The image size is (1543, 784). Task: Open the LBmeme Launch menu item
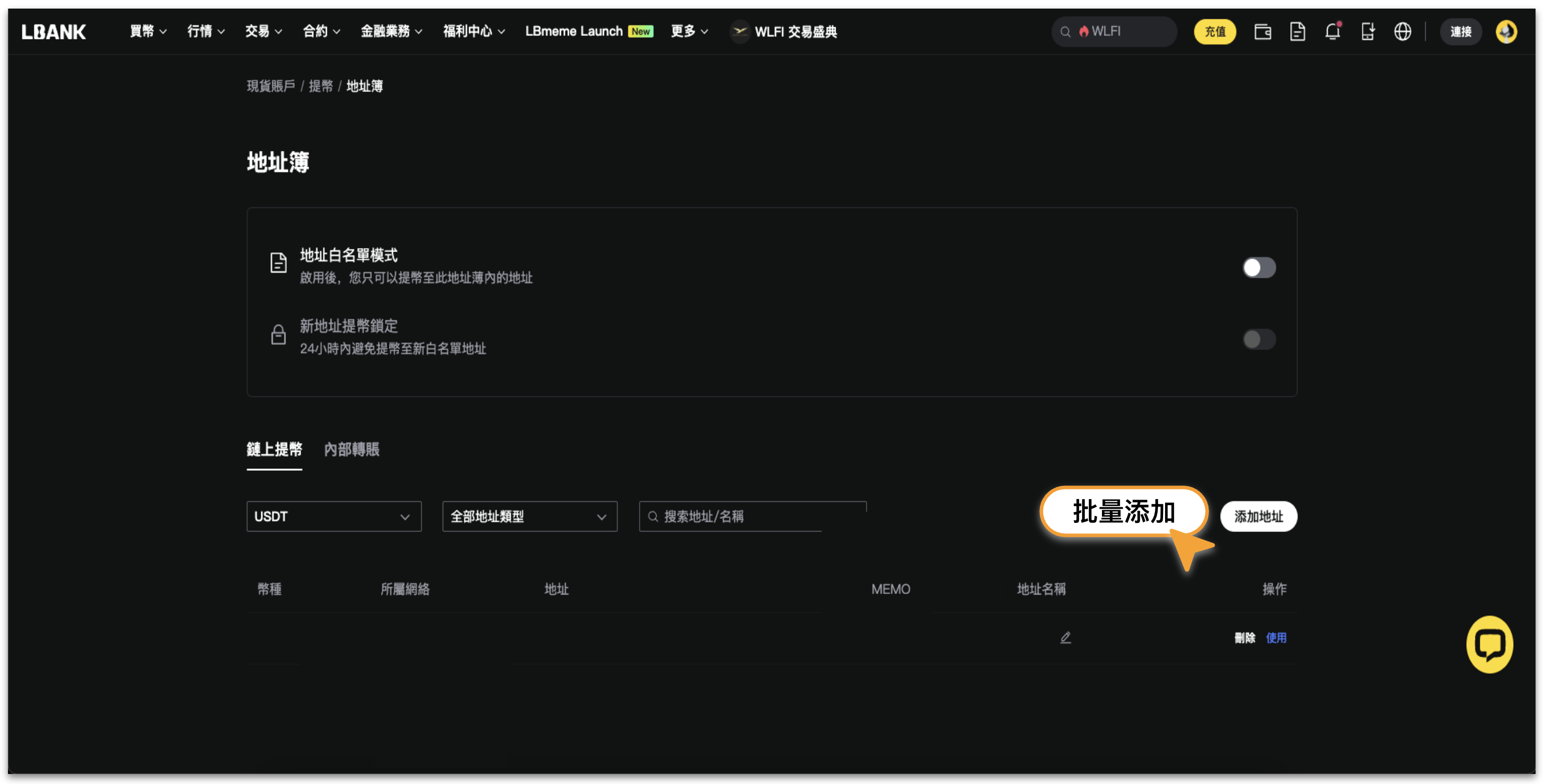point(573,32)
